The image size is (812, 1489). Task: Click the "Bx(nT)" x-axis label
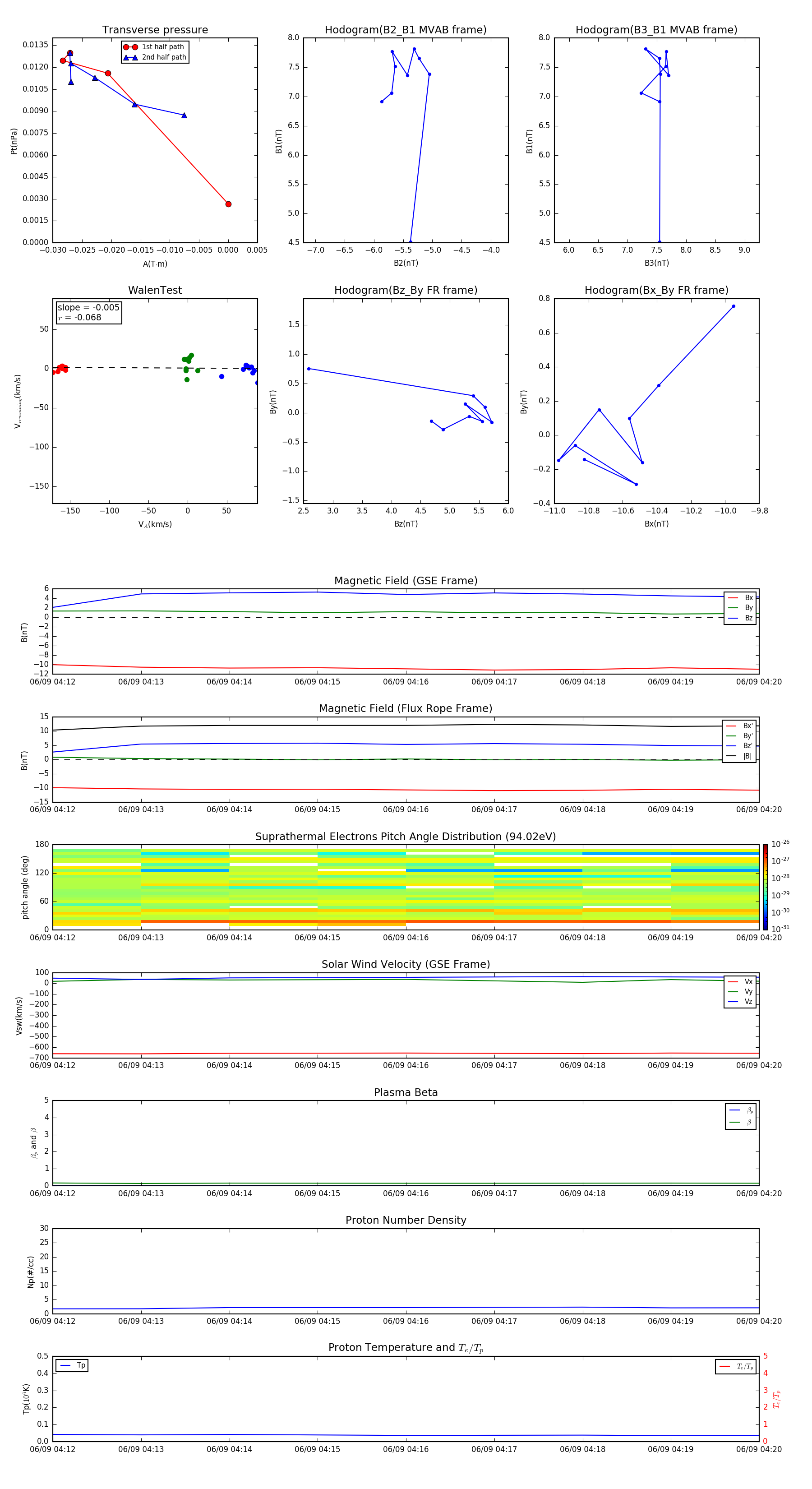point(656,524)
